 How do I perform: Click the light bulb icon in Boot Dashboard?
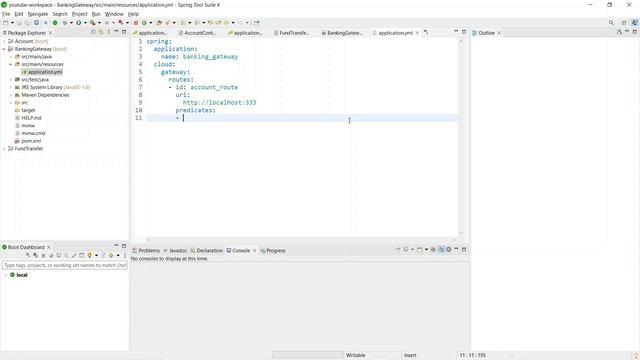click(x=89, y=256)
